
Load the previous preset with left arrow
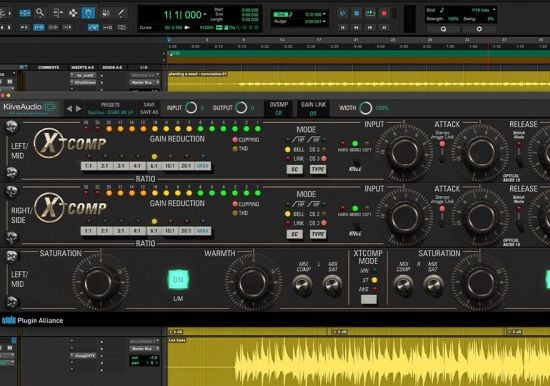tap(69, 109)
